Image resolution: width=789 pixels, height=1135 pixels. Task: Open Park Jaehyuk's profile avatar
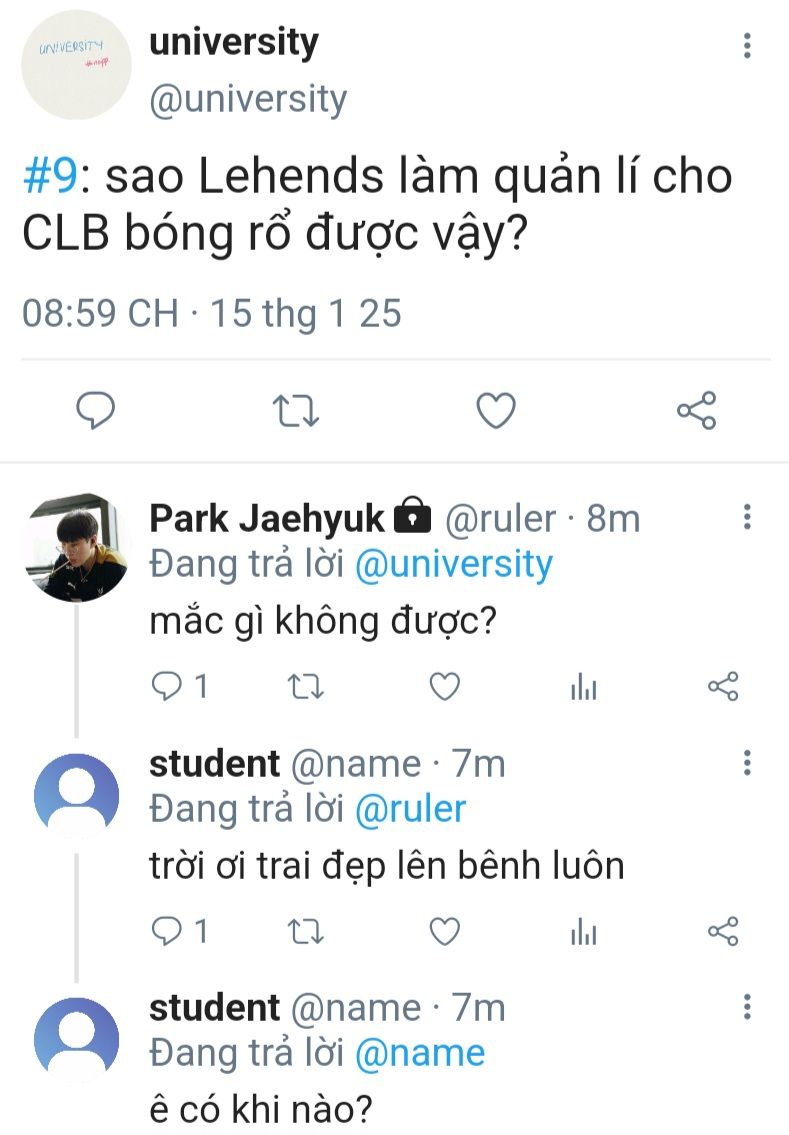(76, 547)
